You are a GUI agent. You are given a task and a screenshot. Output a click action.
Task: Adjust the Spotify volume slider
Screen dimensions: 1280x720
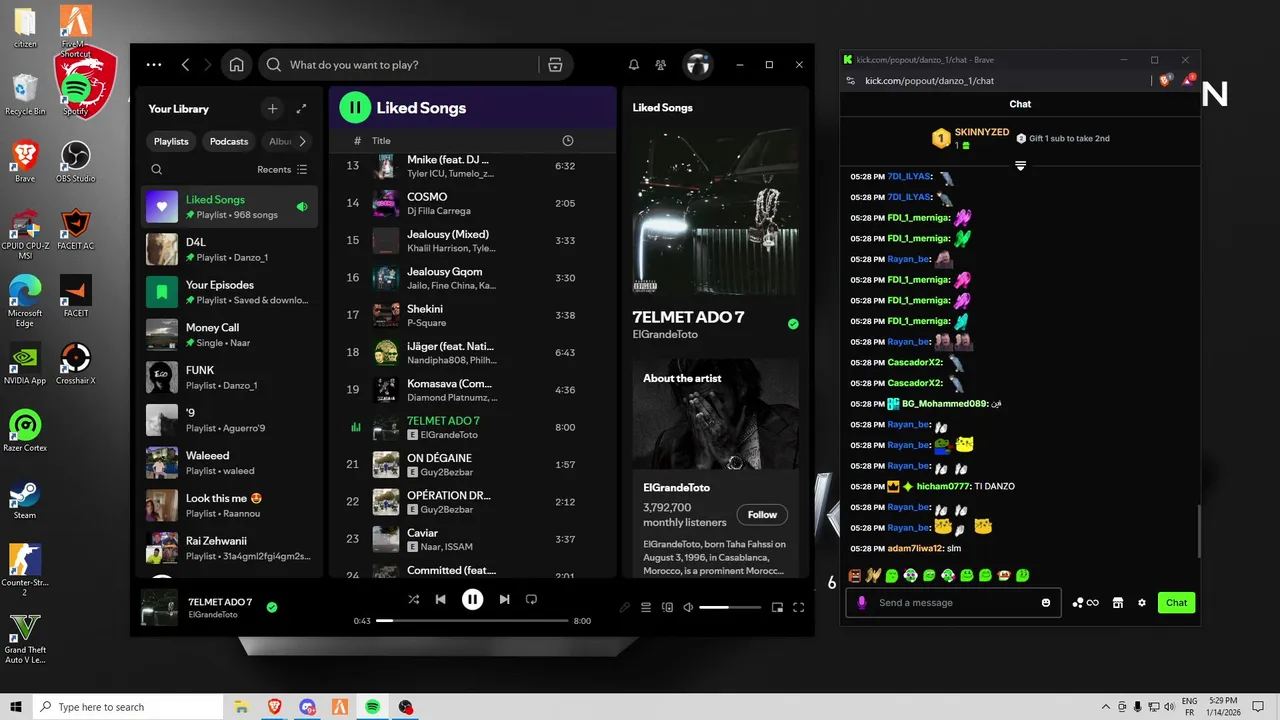tap(728, 607)
